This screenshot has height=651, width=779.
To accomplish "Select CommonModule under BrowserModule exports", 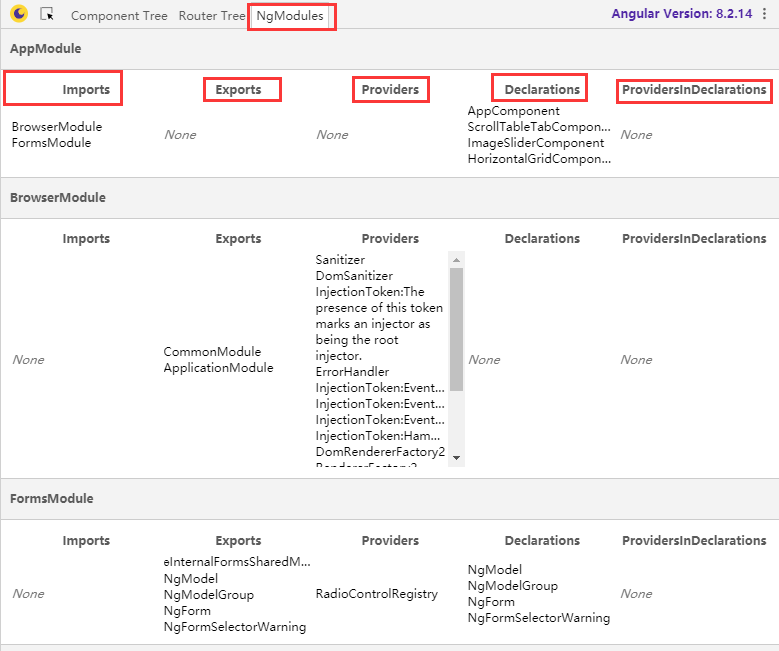I will pos(212,352).
